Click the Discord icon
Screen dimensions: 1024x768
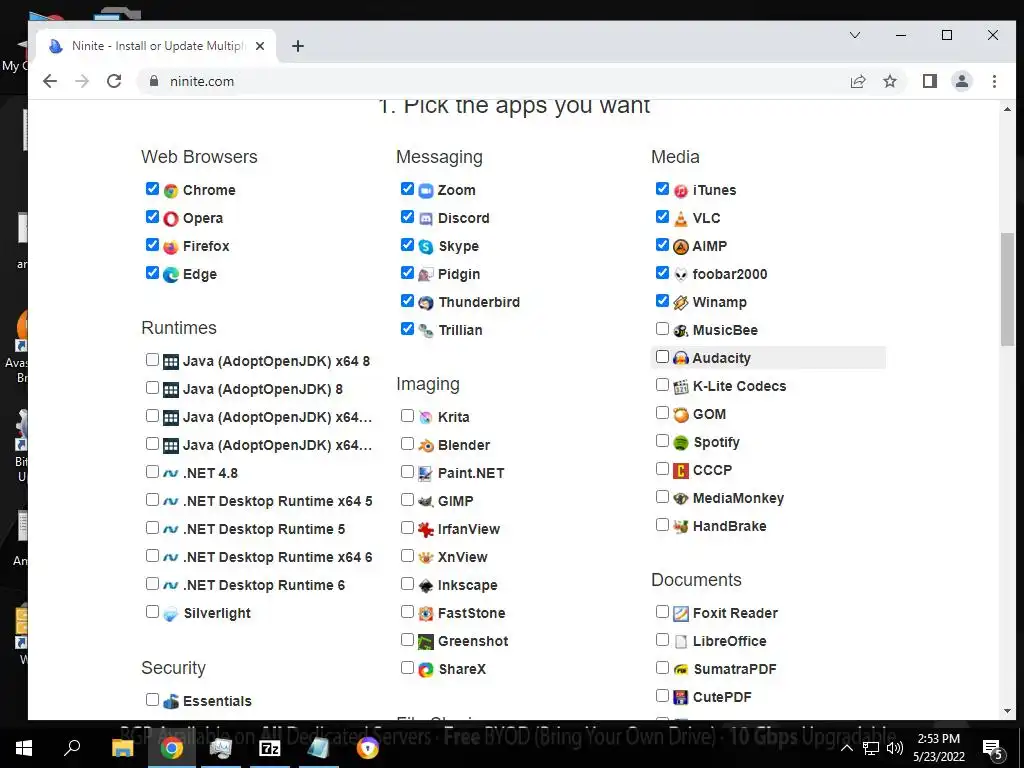click(x=426, y=219)
